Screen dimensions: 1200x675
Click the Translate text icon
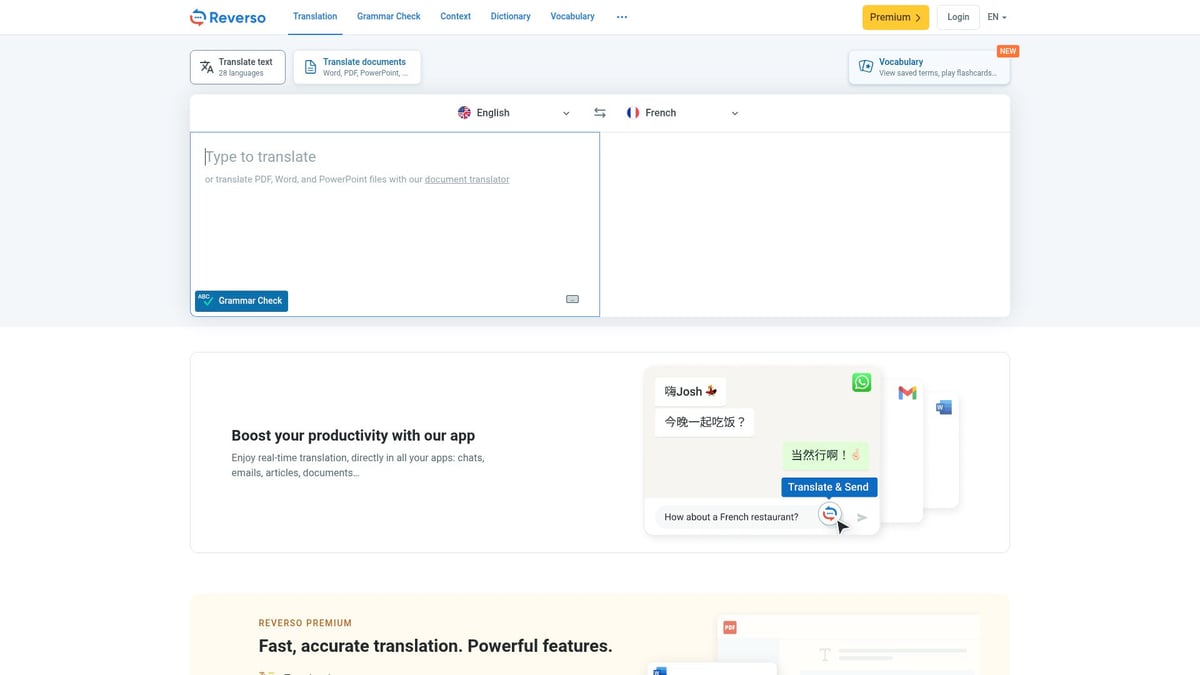[207, 66]
